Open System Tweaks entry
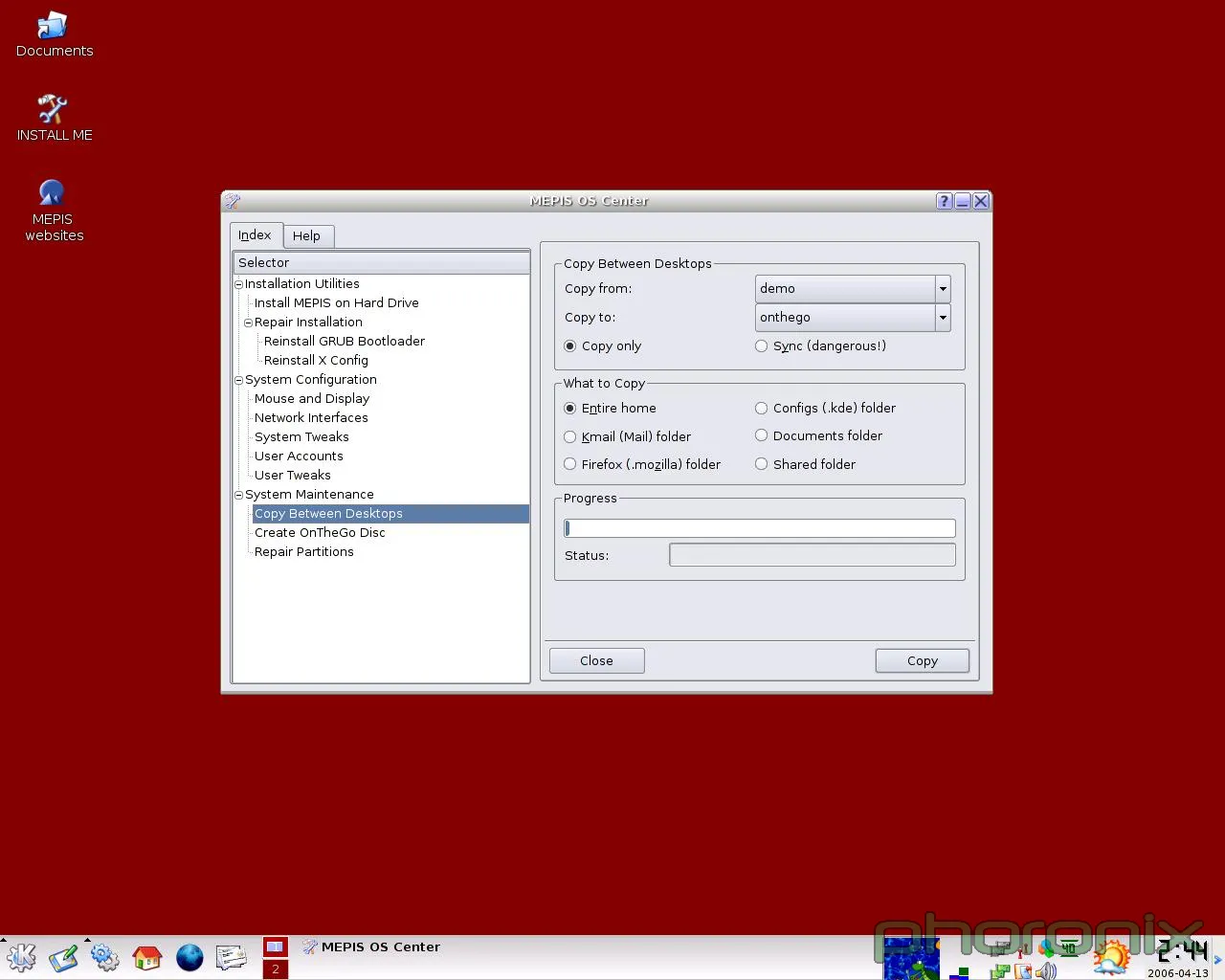The image size is (1225, 980). pos(301,436)
